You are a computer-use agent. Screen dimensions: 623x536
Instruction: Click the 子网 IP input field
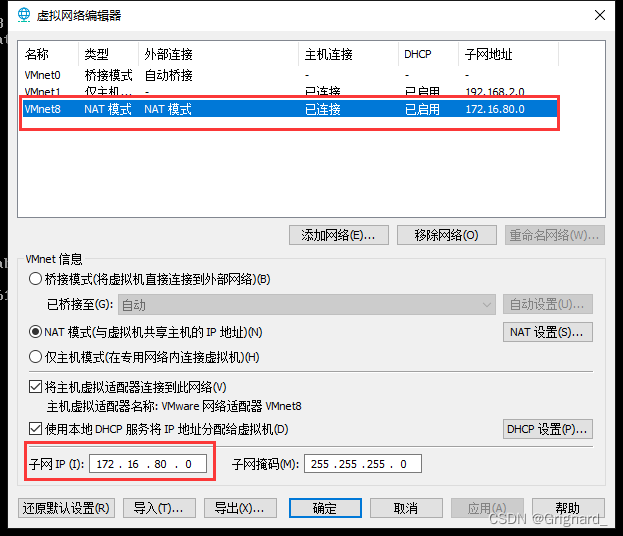[x=148, y=464]
